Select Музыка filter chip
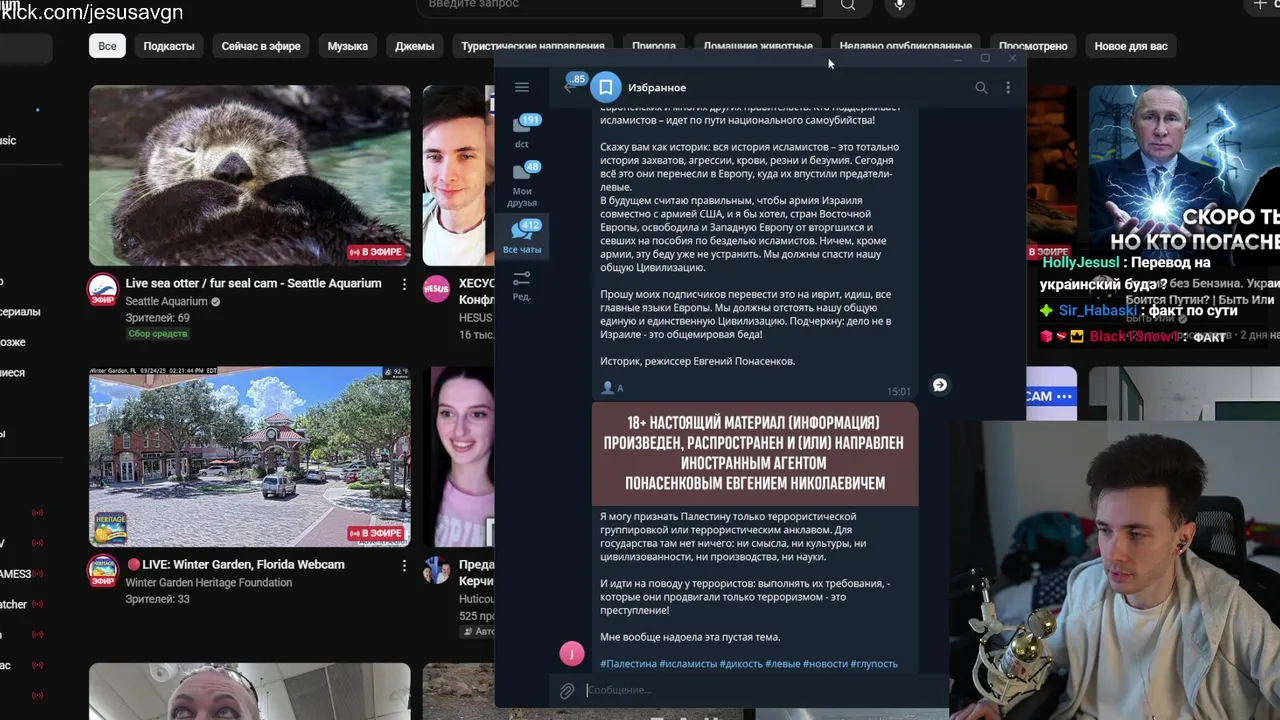The width and height of the screenshot is (1280, 720). click(x=348, y=46)
